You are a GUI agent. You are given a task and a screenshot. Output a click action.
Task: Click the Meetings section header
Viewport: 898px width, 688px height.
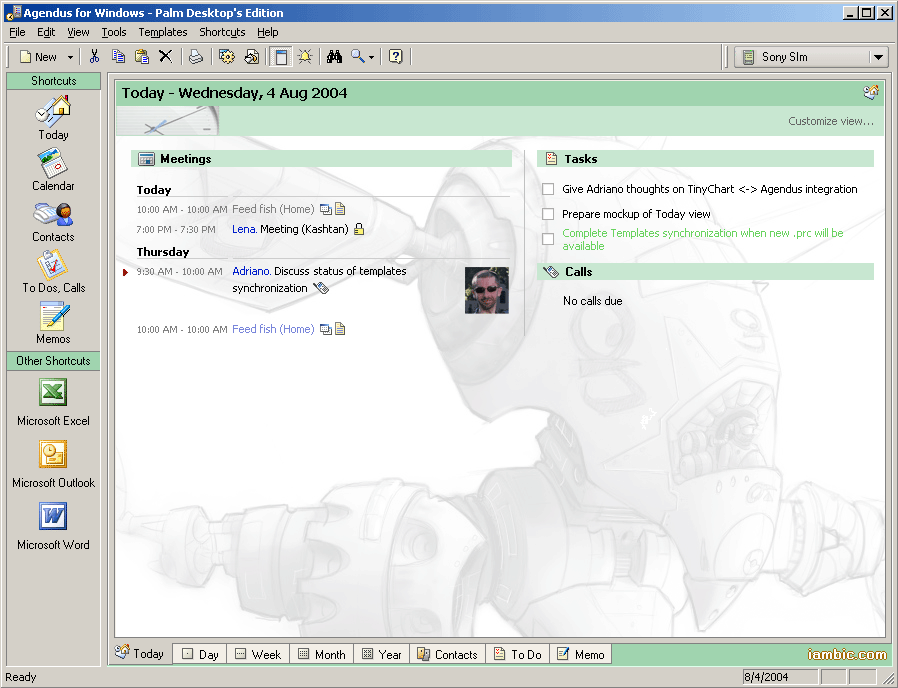click(321, 159)
